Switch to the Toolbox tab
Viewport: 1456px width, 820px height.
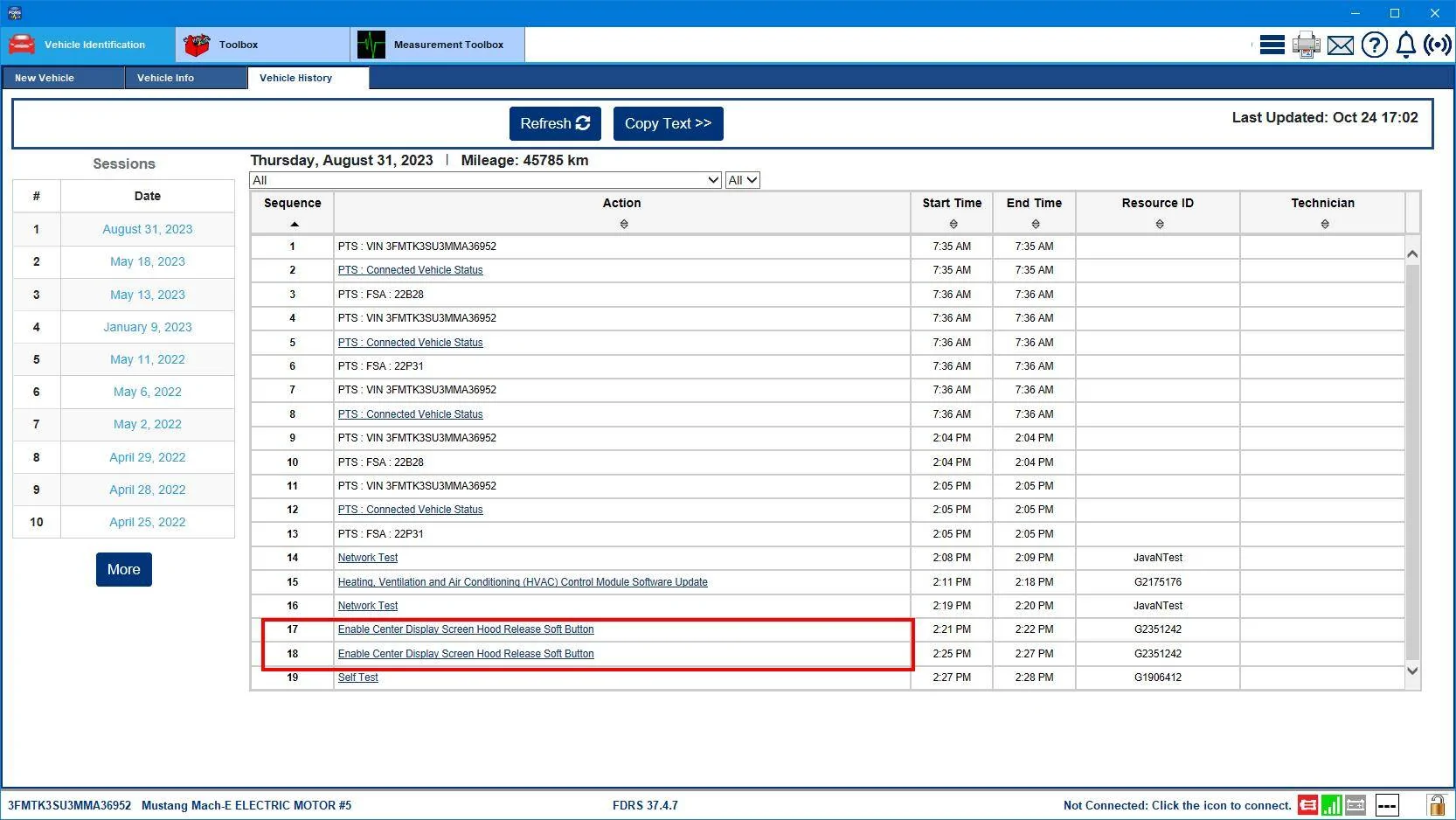pos(262,45)
